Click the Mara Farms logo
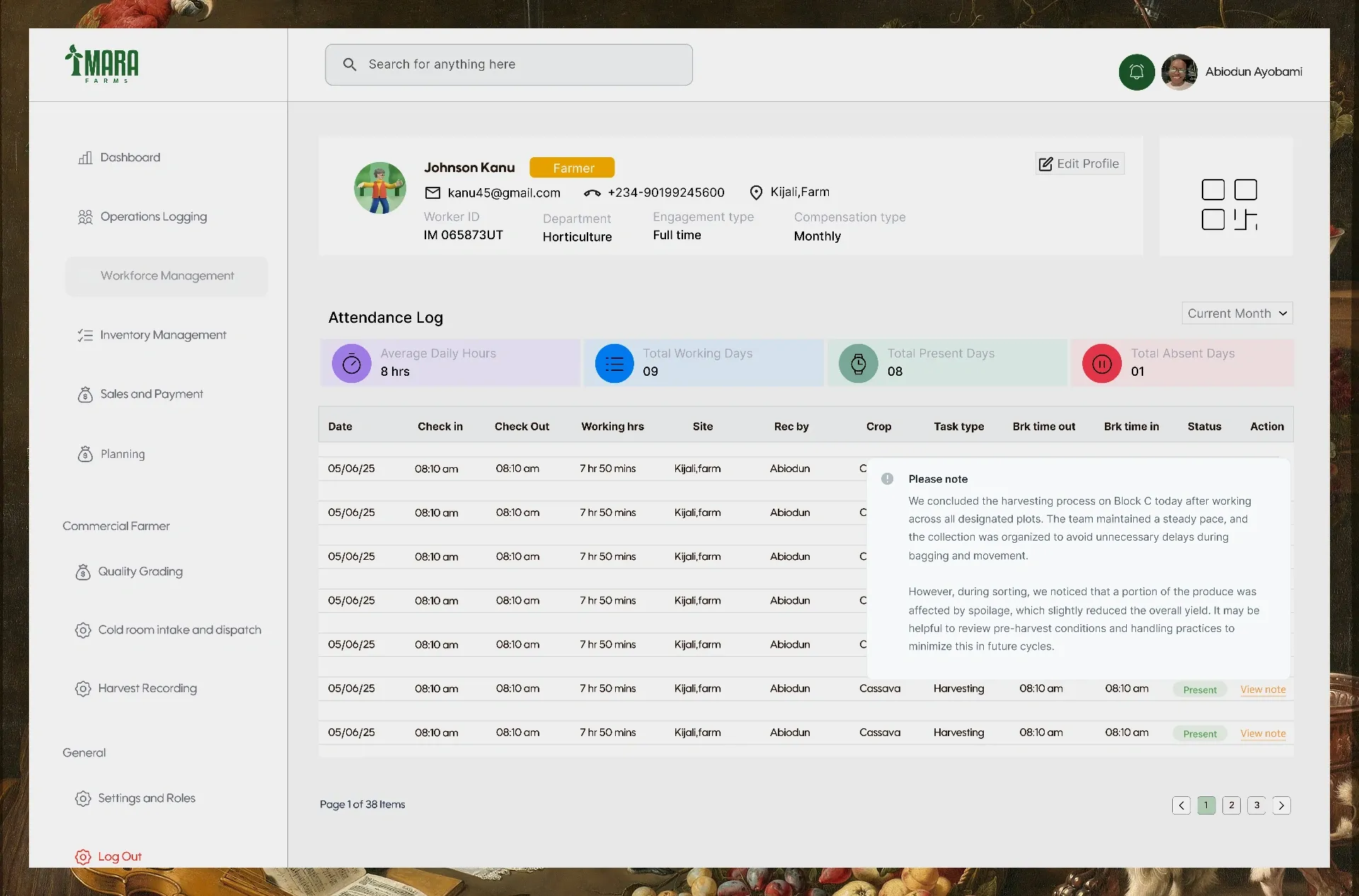The image size is (1359, 896). (x=102, y=64)
